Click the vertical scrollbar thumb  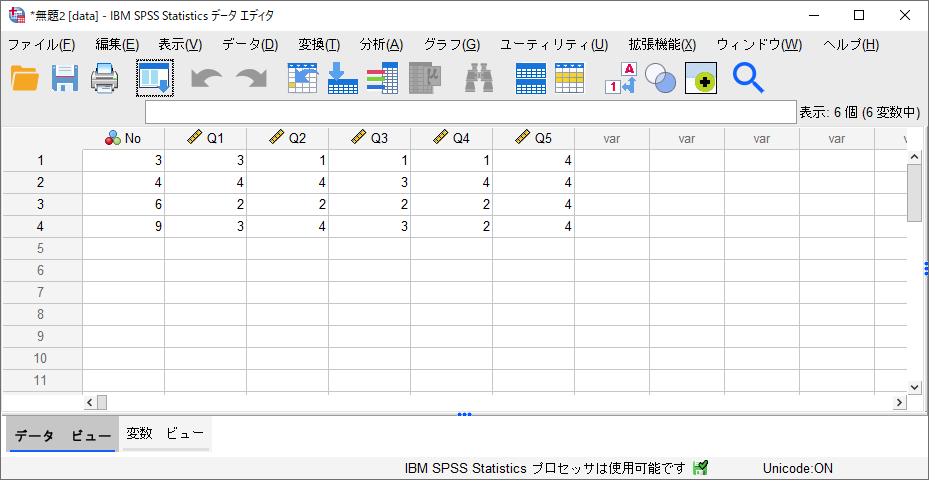tap(914, 193)
